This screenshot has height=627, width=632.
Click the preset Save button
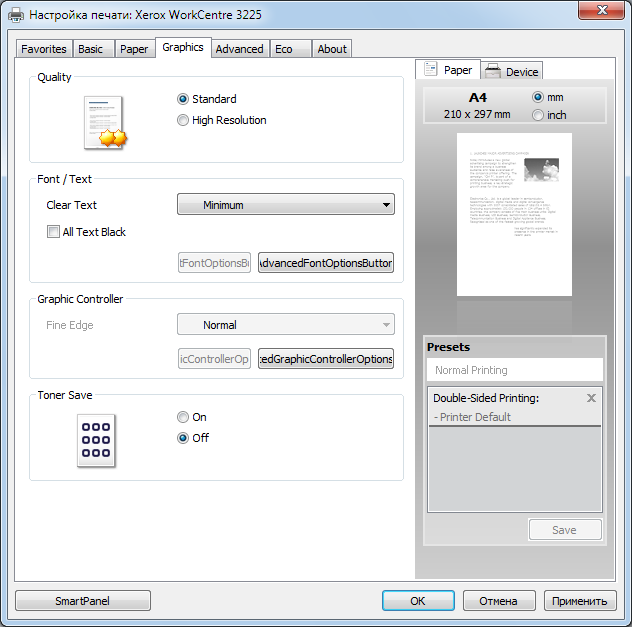coord(565,530)
